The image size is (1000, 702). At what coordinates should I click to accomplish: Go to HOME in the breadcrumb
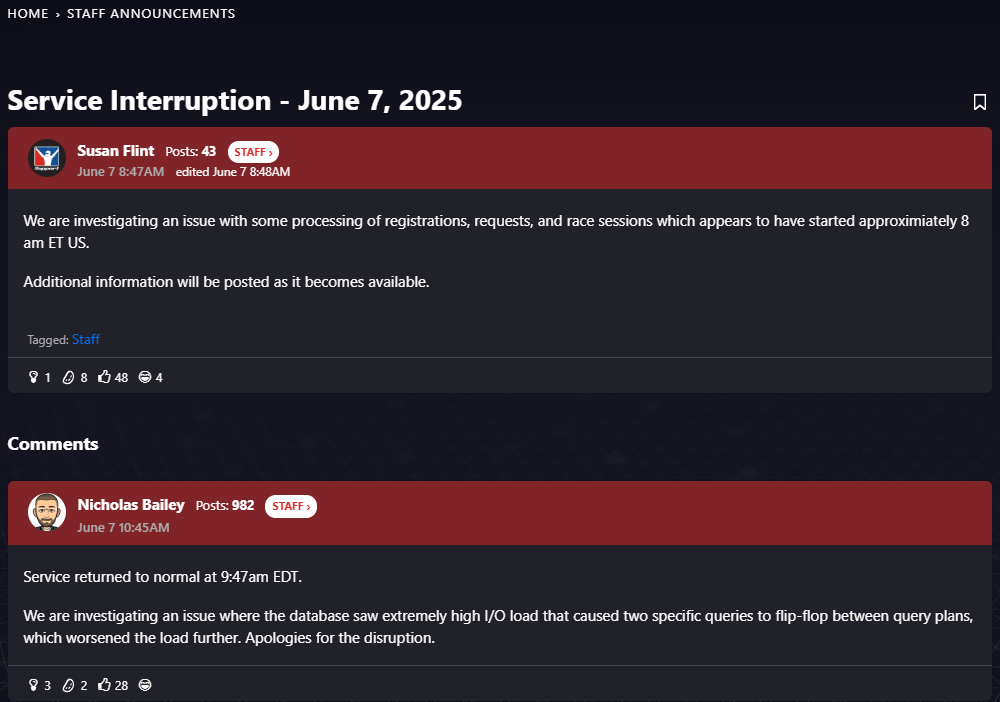point(27,13)
